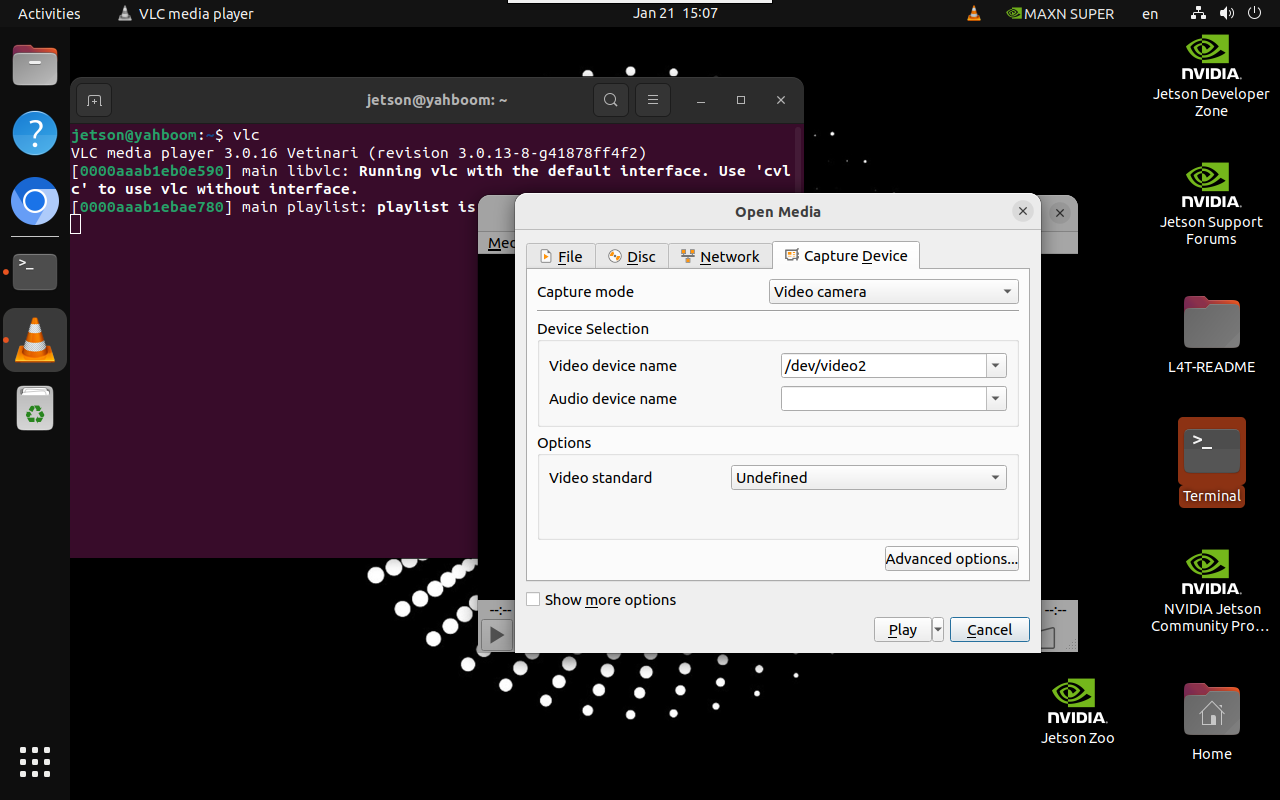This screenshot has height=800, width=1280.
Task: Show Applications grid in the dock
Action: point(35,762)
